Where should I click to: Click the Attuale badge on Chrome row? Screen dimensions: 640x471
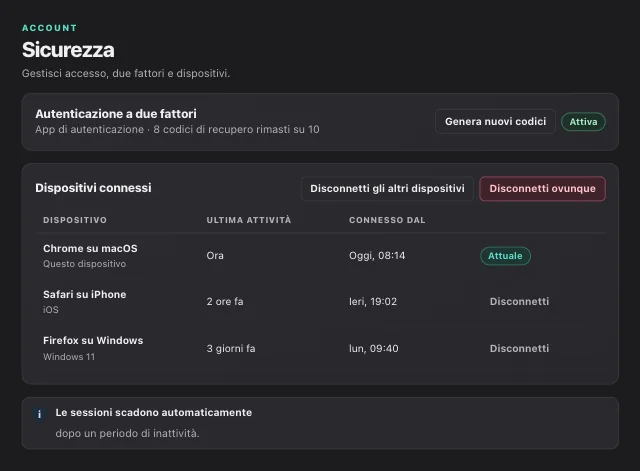tap(505, 256)
